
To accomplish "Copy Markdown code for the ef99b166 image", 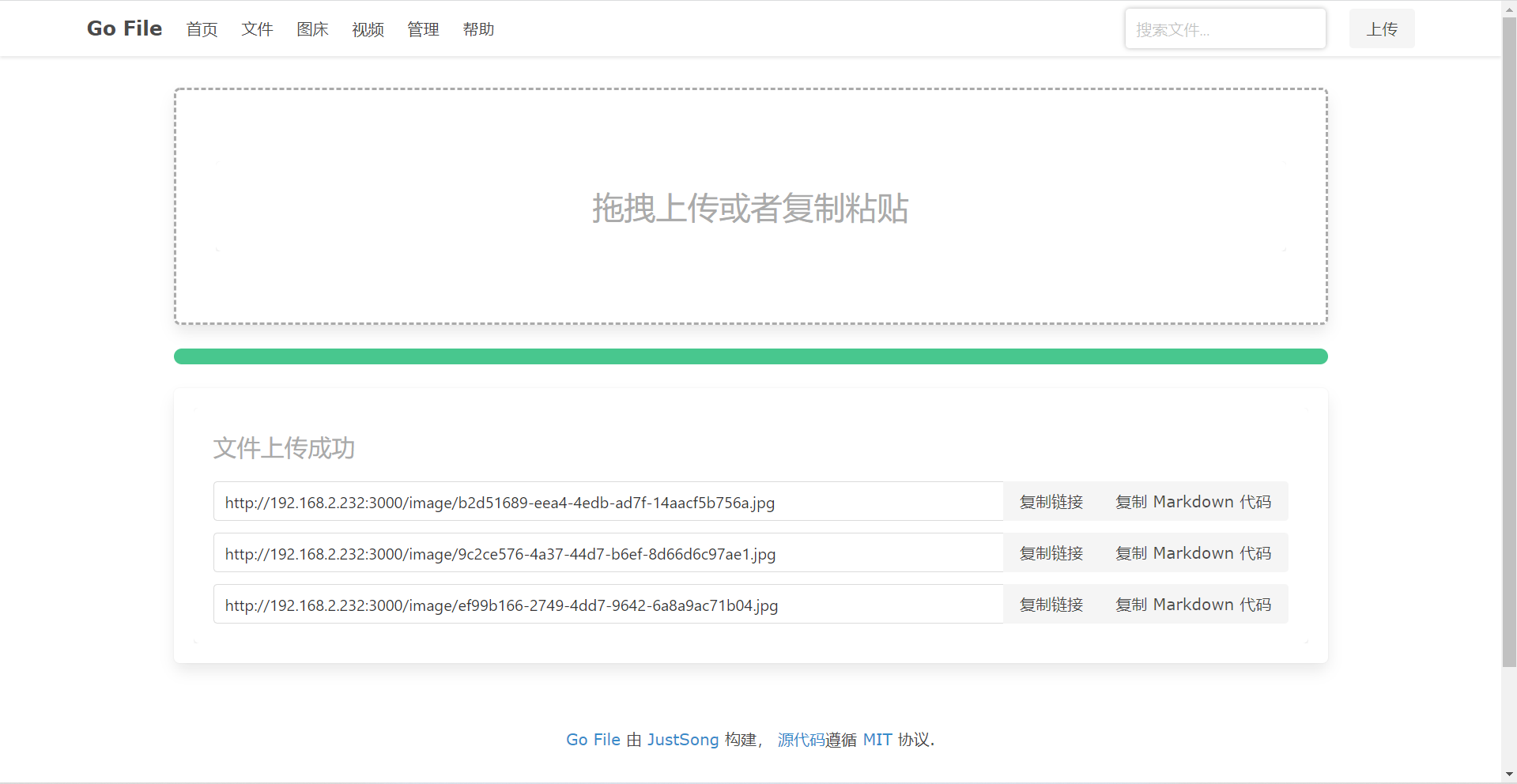I will 1193,605.
